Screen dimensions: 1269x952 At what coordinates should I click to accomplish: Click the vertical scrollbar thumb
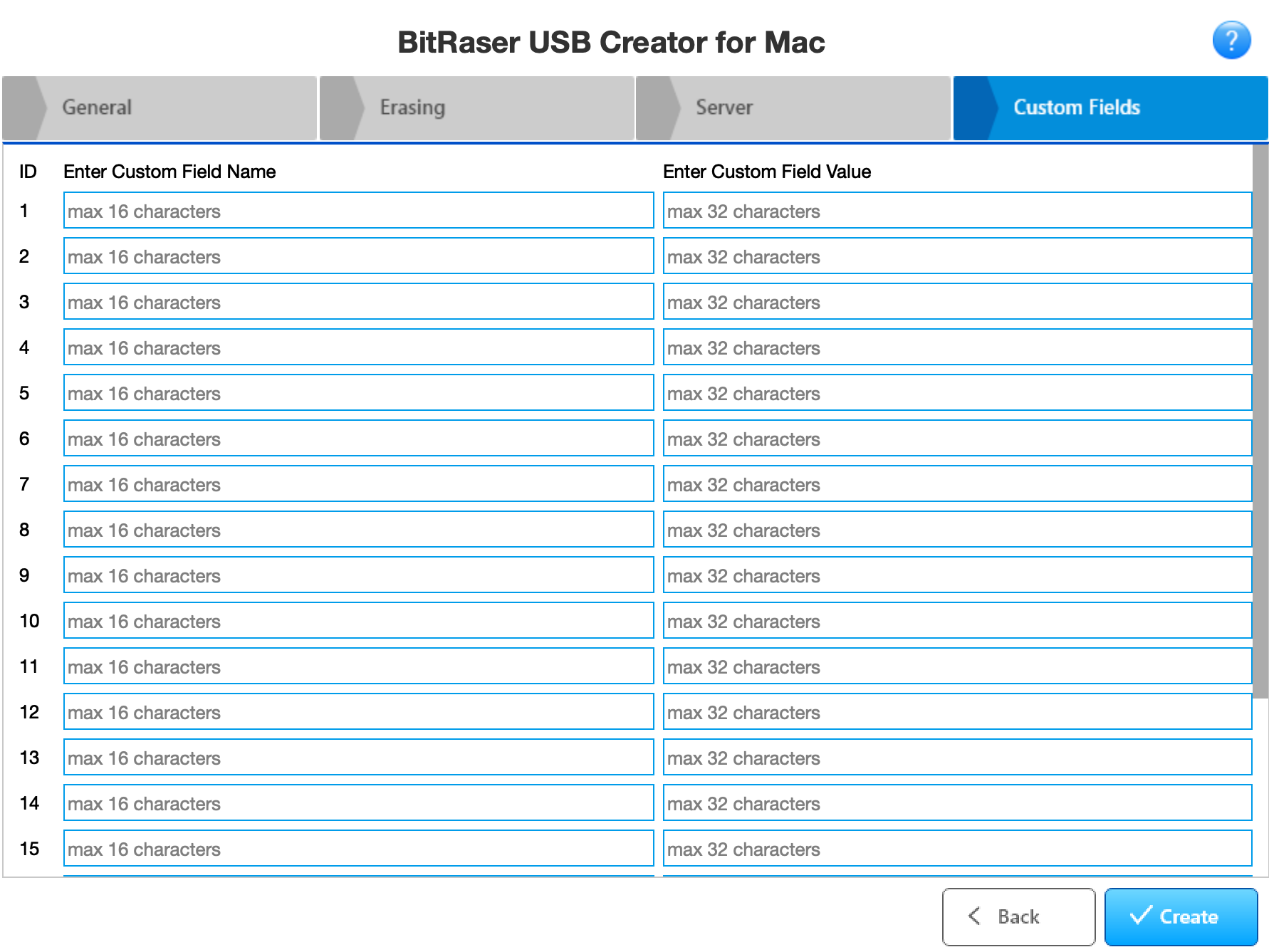pos(1260,422)
